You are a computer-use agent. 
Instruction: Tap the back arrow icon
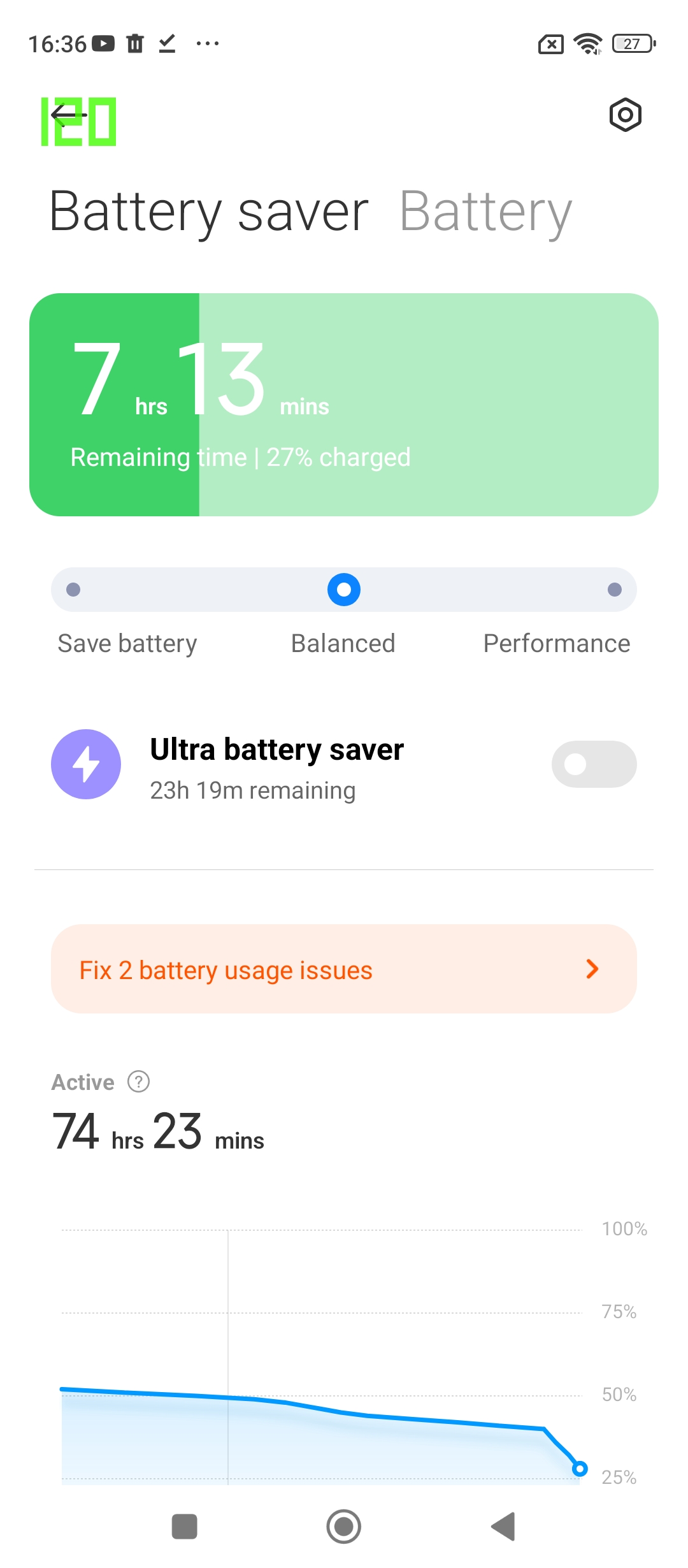(69, 115)
